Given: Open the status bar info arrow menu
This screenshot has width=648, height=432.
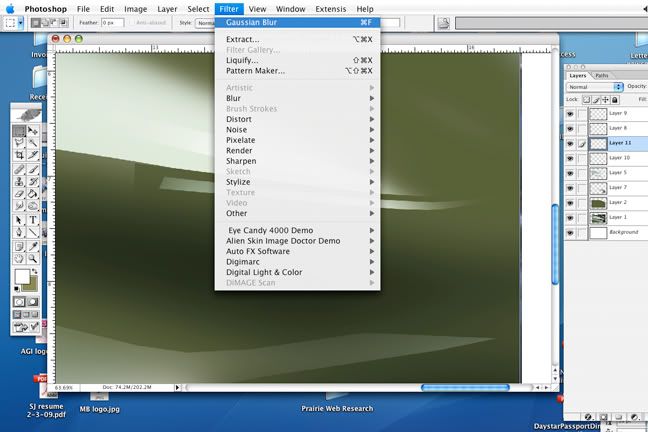Looking at the screenshot, I should tap(177, 388).
